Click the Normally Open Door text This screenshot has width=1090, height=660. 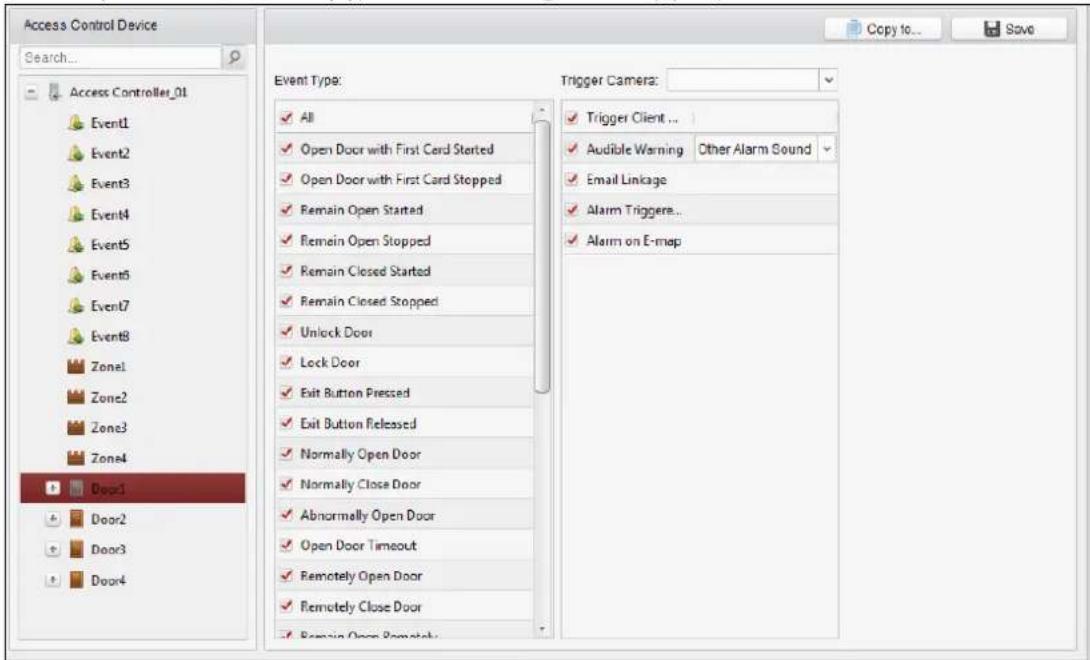[360, 454]
